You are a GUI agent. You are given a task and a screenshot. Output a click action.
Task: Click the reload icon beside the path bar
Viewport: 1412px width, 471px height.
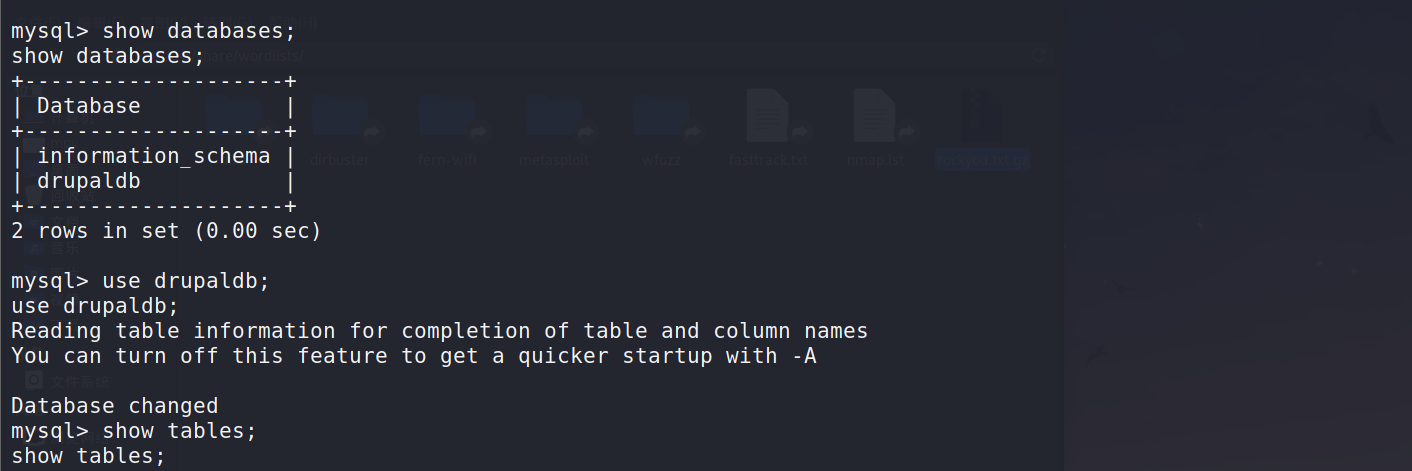(1040, 55)
